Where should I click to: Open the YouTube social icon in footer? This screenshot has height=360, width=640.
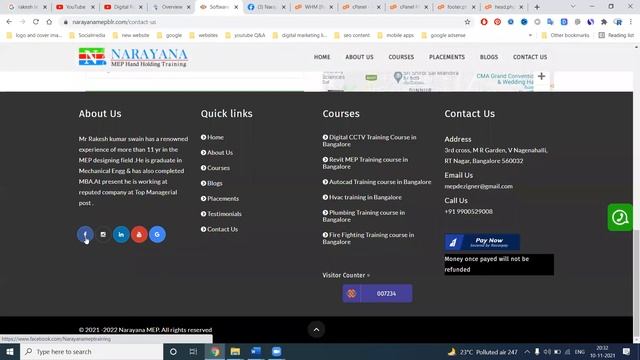(x=139, y=234)
